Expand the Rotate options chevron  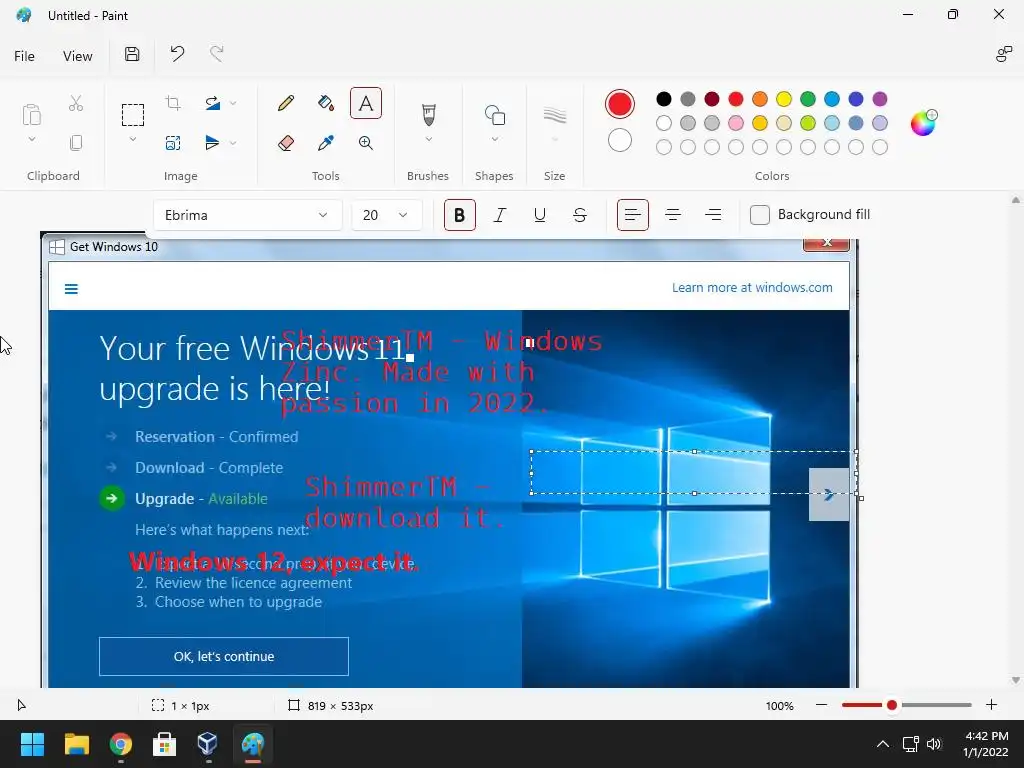[233, 103]
